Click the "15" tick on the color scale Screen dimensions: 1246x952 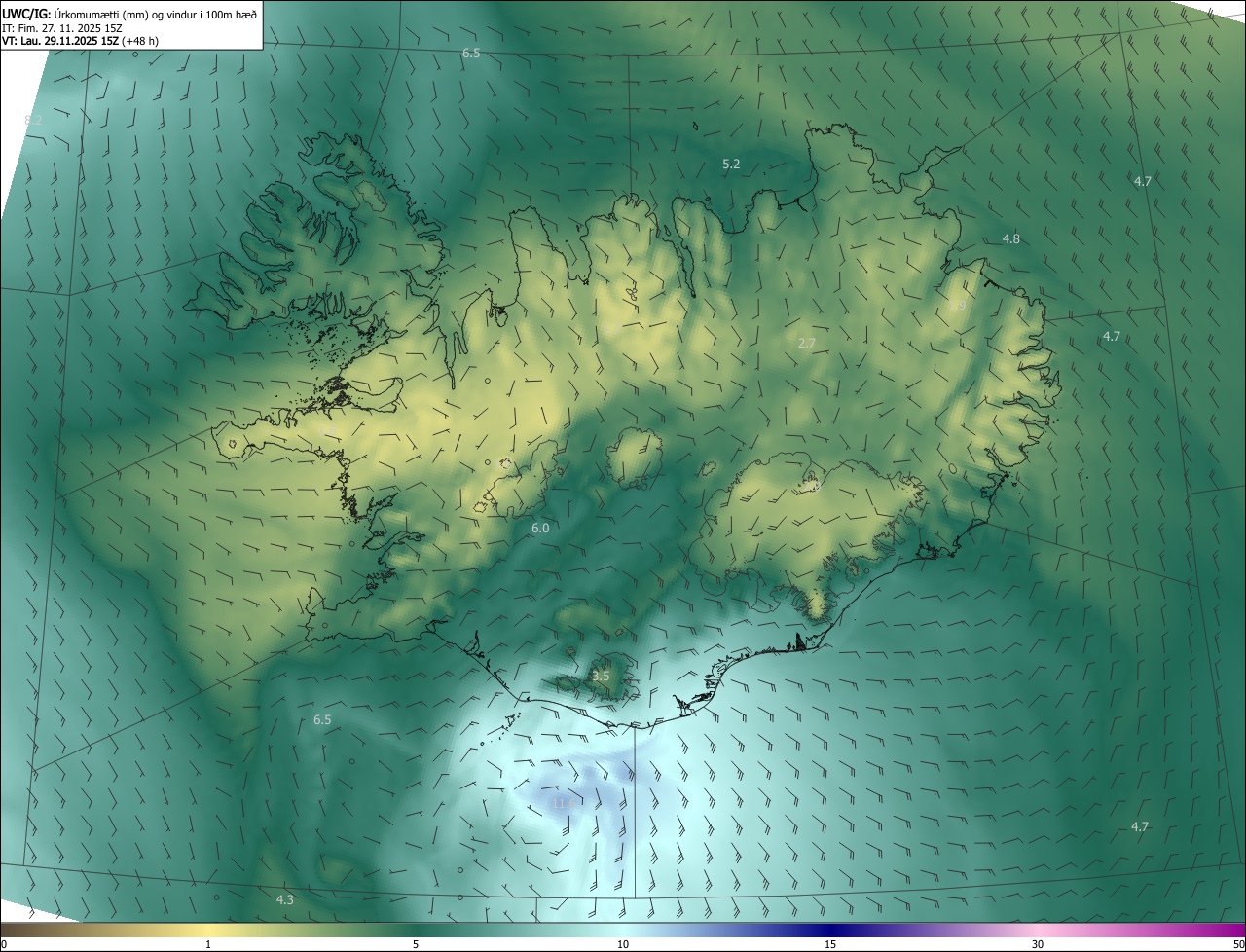[830, 944]
